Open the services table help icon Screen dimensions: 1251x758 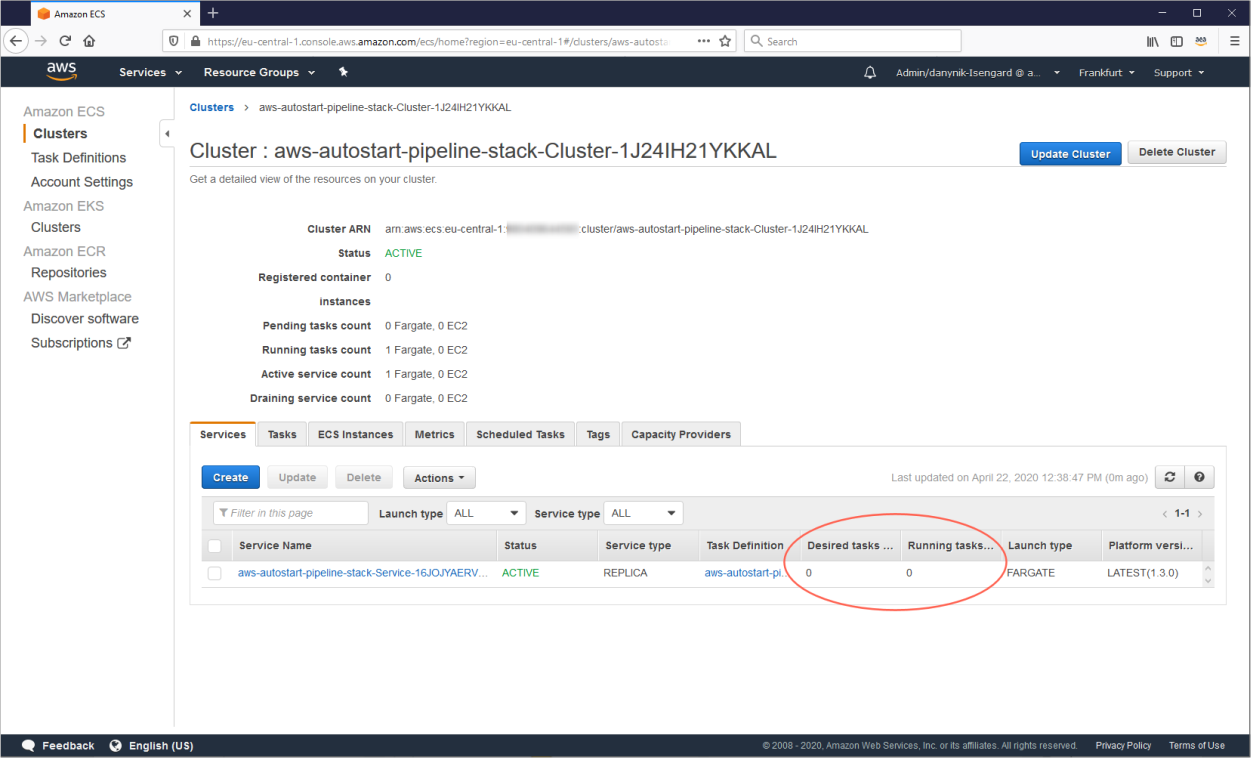[x=1199, y=477]
